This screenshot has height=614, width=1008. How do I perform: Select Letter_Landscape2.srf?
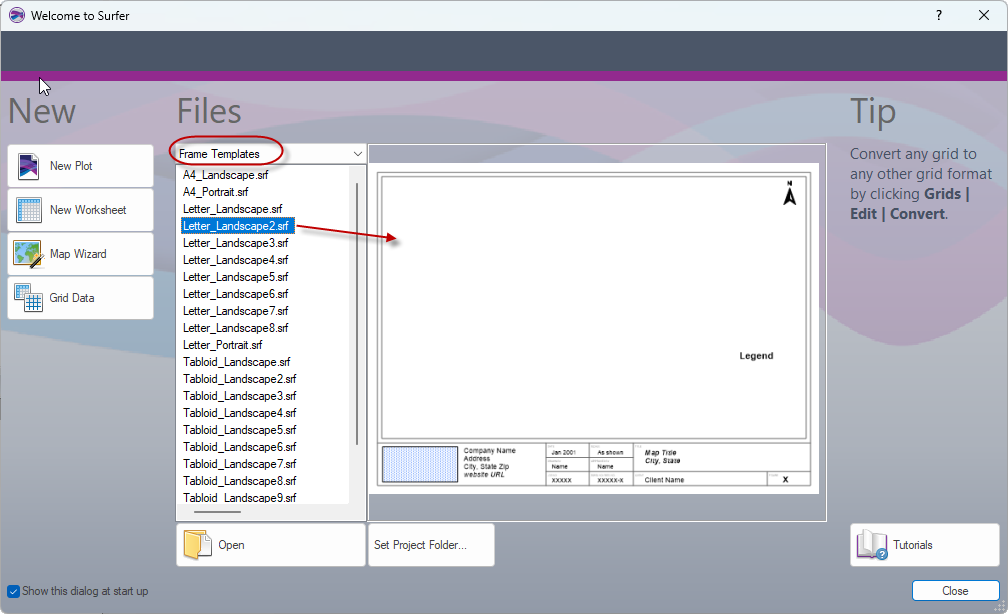237,226
